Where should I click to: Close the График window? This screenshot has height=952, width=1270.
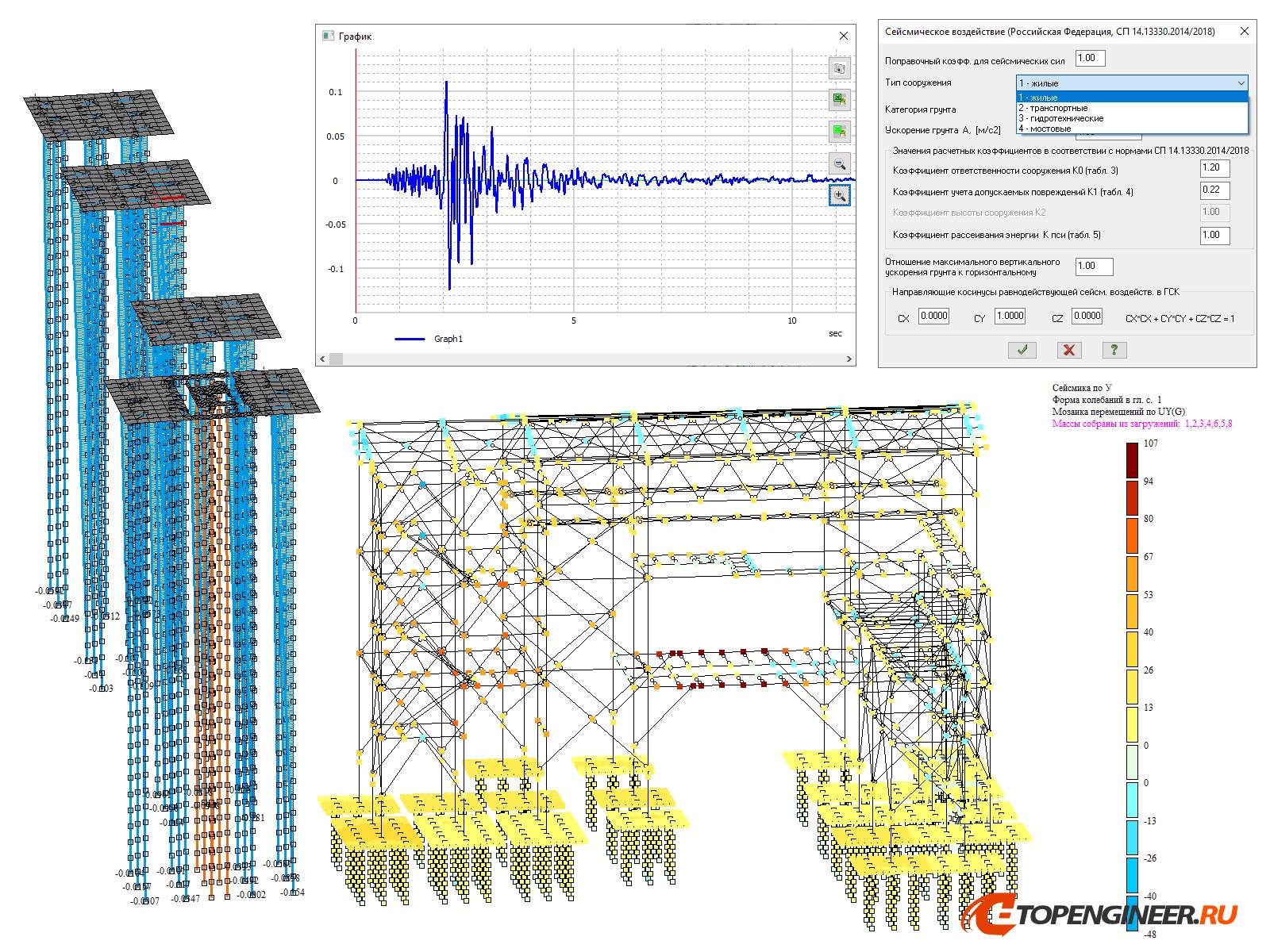coord(844,36)
